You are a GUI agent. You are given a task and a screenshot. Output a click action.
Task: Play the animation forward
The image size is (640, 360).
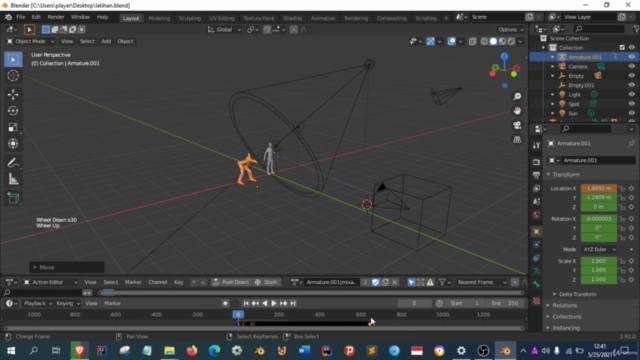click(x=274, y=303)
